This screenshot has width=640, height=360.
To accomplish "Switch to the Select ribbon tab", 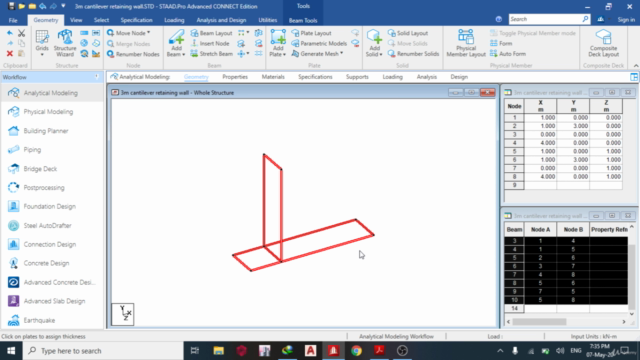I will point(101,20).
